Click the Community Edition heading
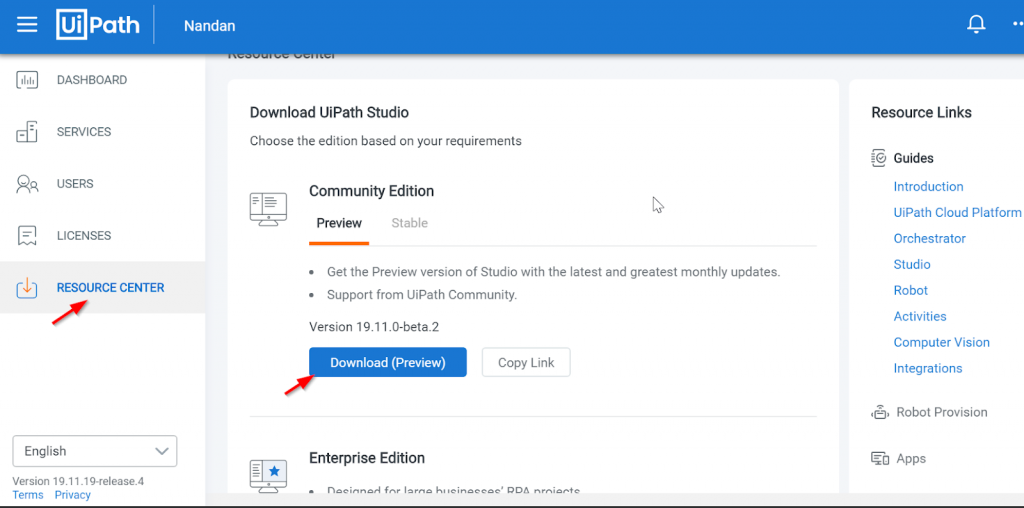The height and width of the screenshot is (508, 1024). pyautogui.click(x=372, y=191)
